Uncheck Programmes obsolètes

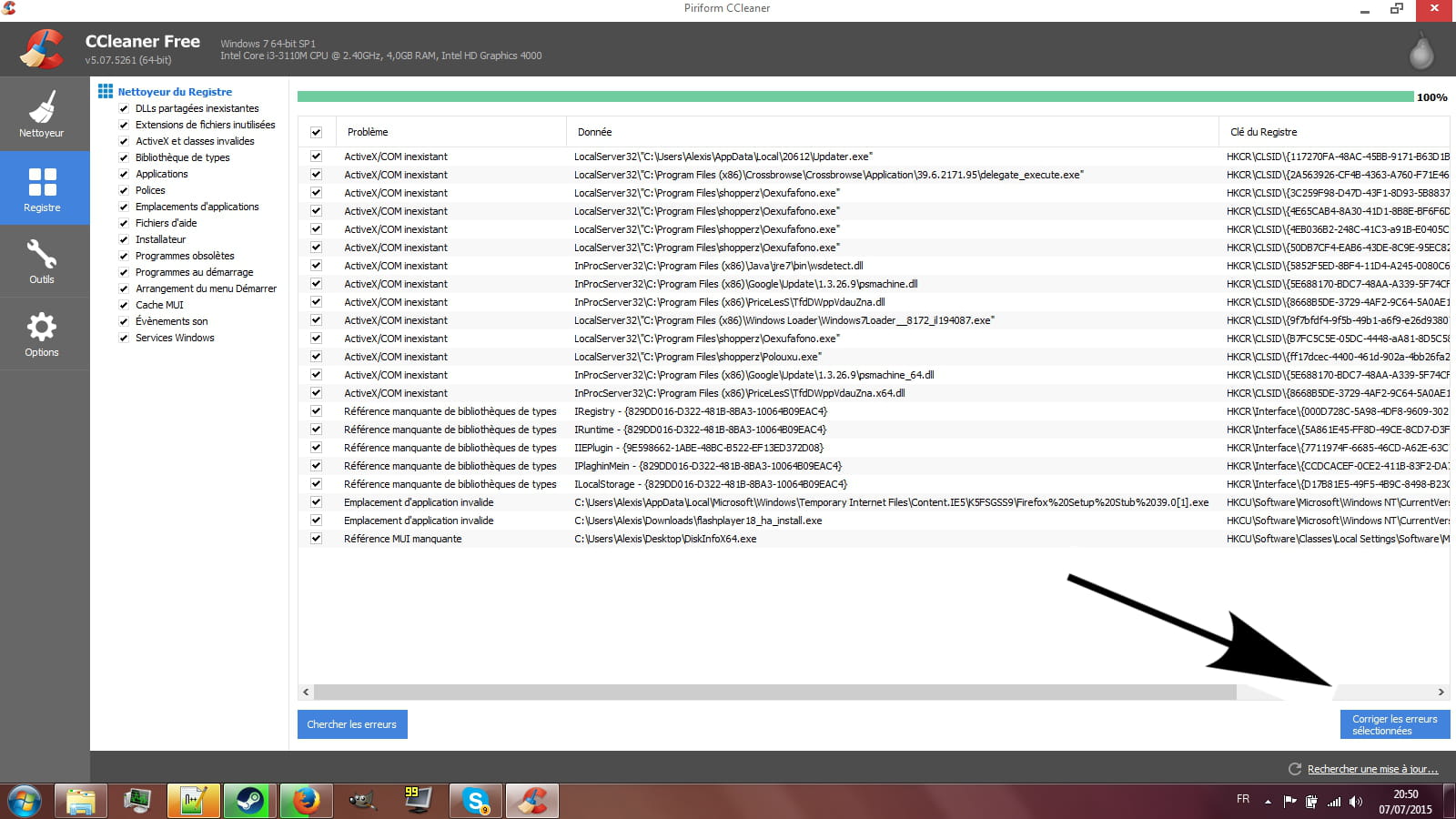coord(124,256)
